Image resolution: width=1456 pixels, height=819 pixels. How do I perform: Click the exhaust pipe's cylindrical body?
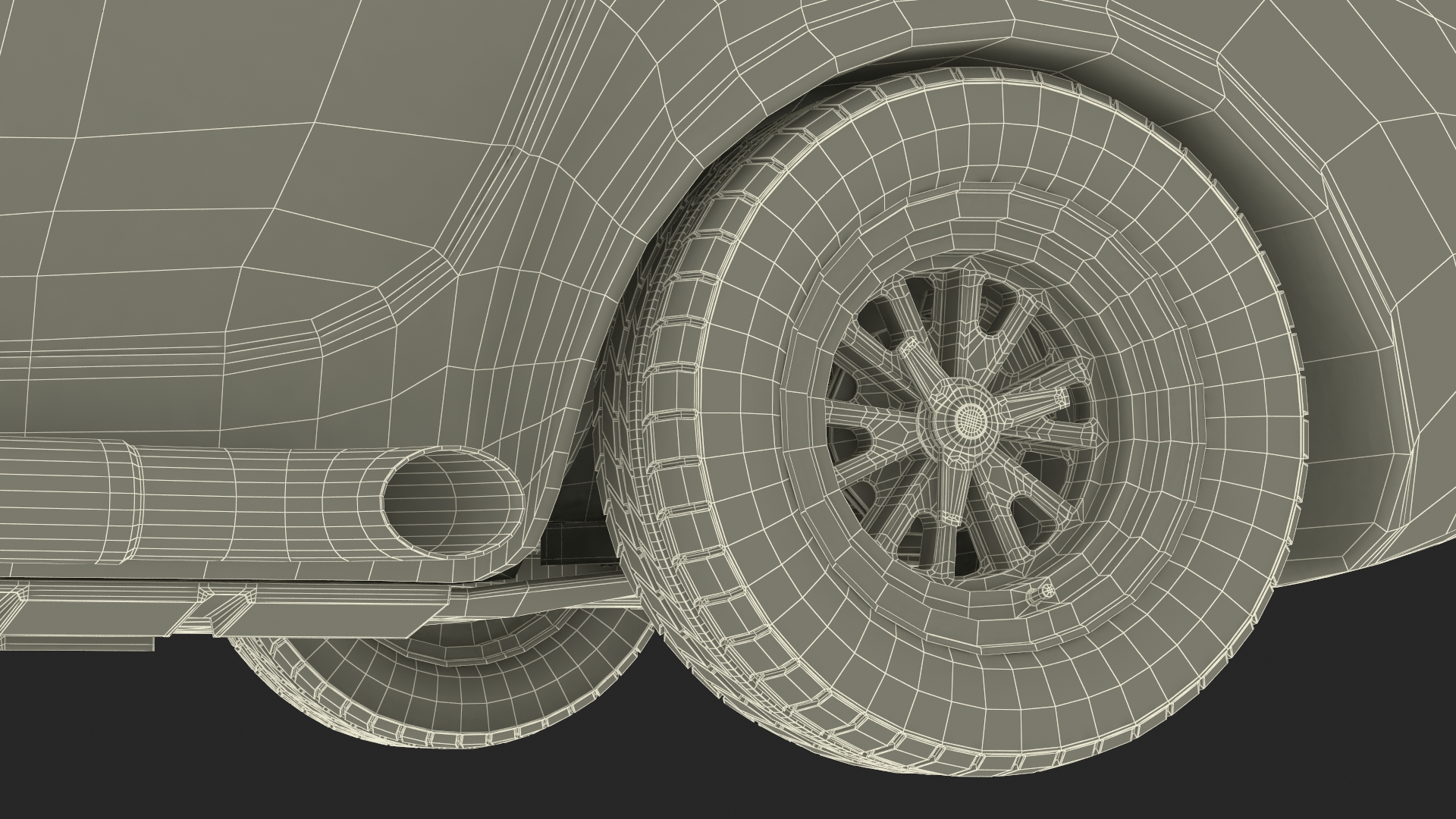coord(250,504)
